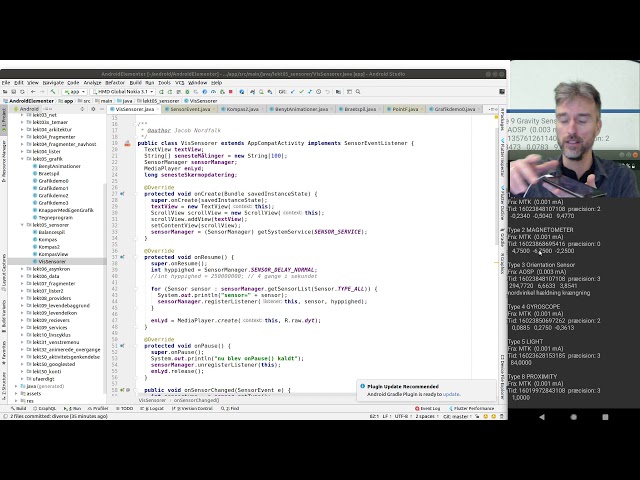Tap the Android home circle button in phone mirror

point(573,417)
